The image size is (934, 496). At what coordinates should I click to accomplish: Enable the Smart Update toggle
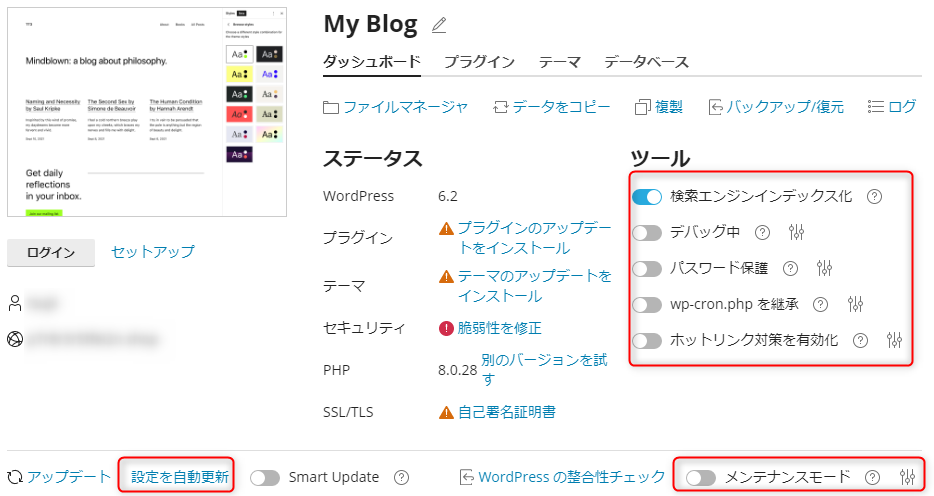265,477
